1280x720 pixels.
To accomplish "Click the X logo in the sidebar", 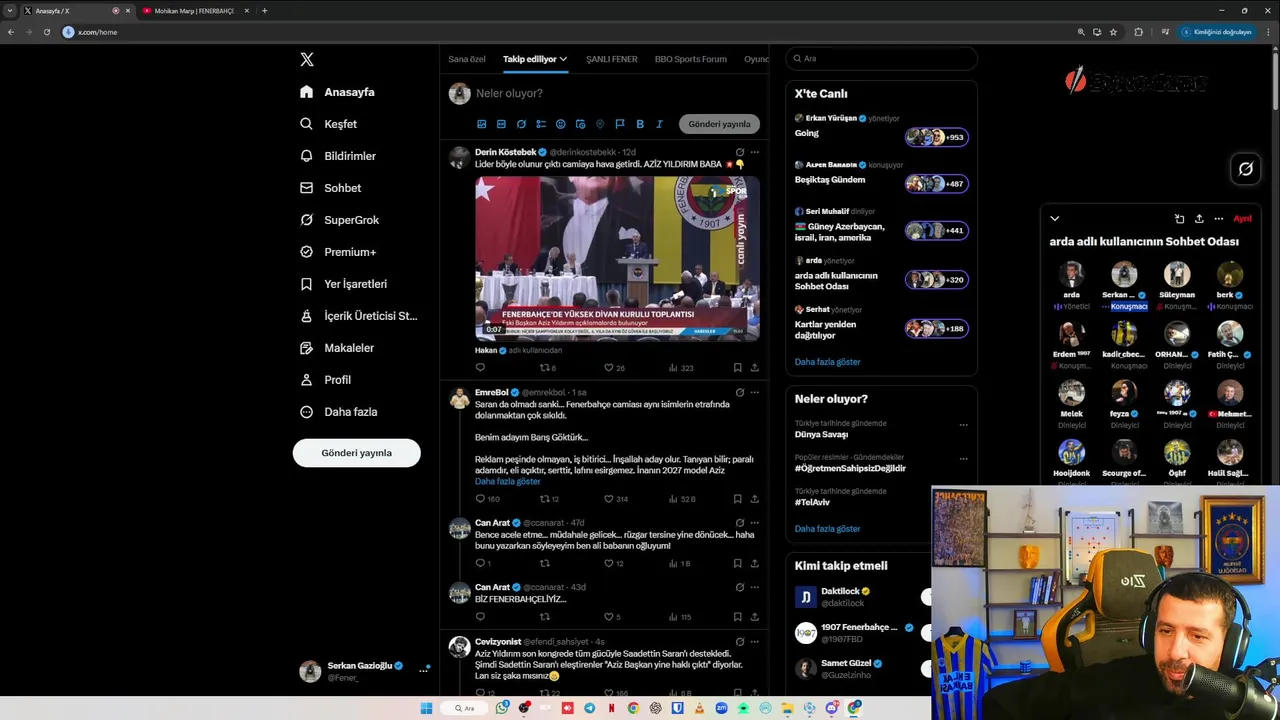I will 307,60.
